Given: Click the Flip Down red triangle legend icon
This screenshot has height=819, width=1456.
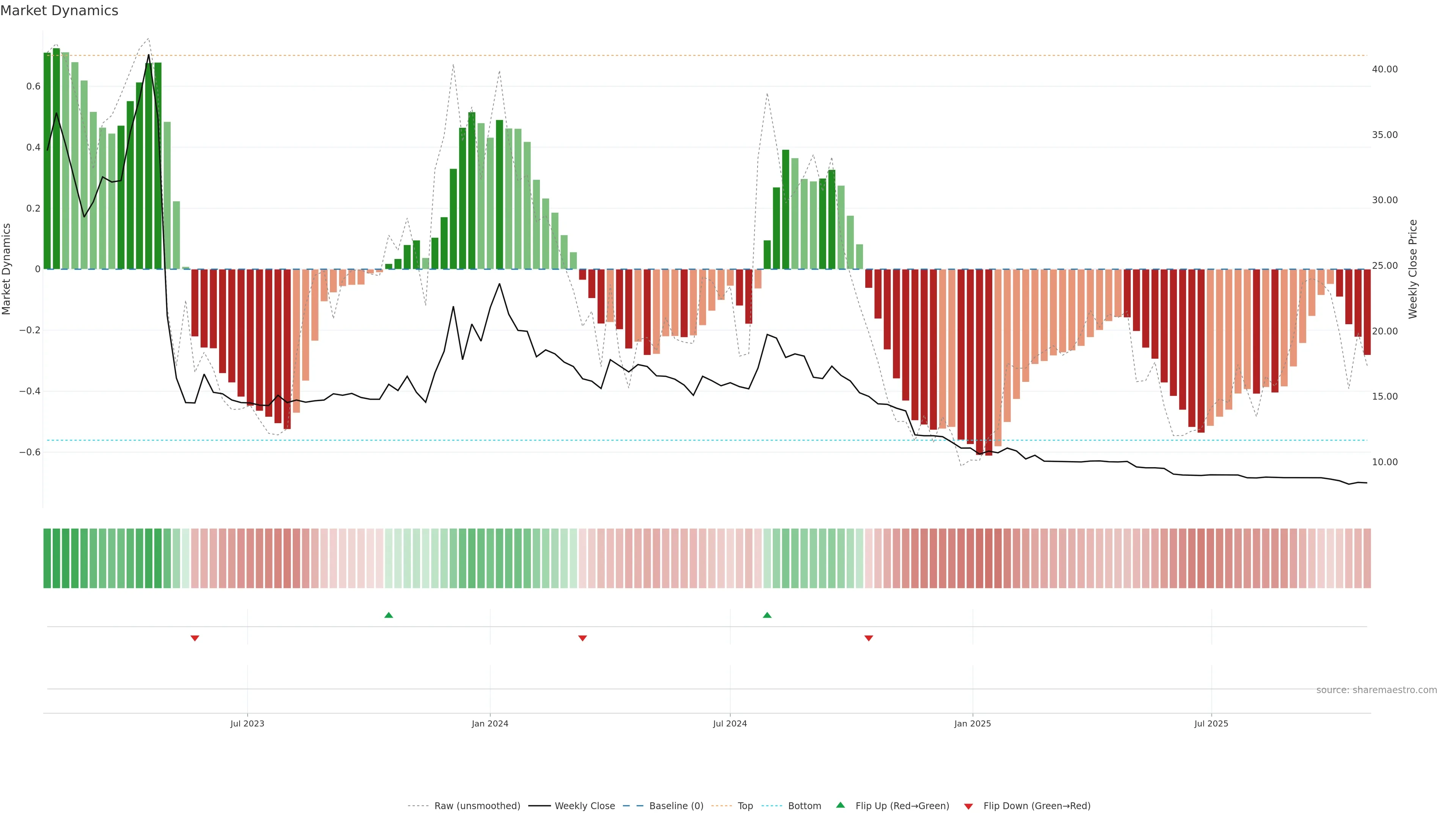Looking at the screenshot, I should pos(968,806).
